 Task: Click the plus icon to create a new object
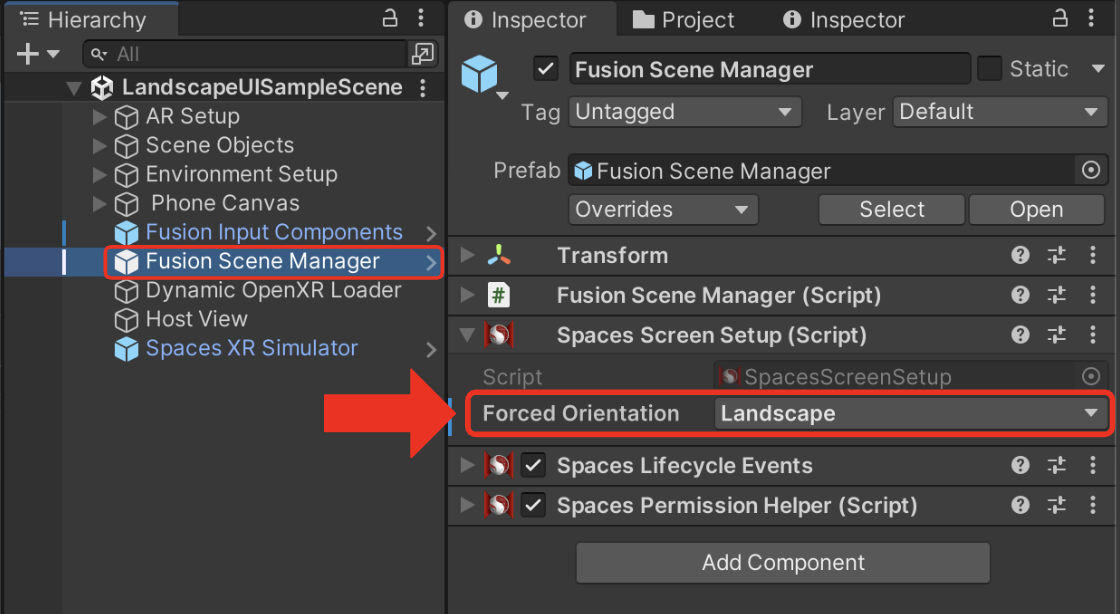27,54
